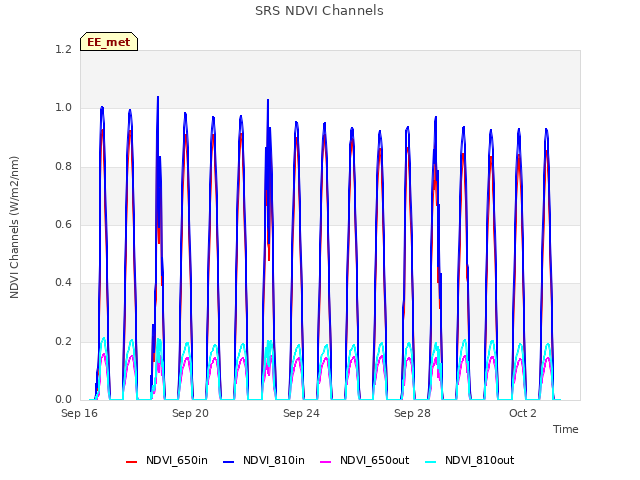This screenshot has height=480, width=640.
Task: Click the NDVI Channels (W/m2/nm) y-axis label
Action: pos(14,227)
